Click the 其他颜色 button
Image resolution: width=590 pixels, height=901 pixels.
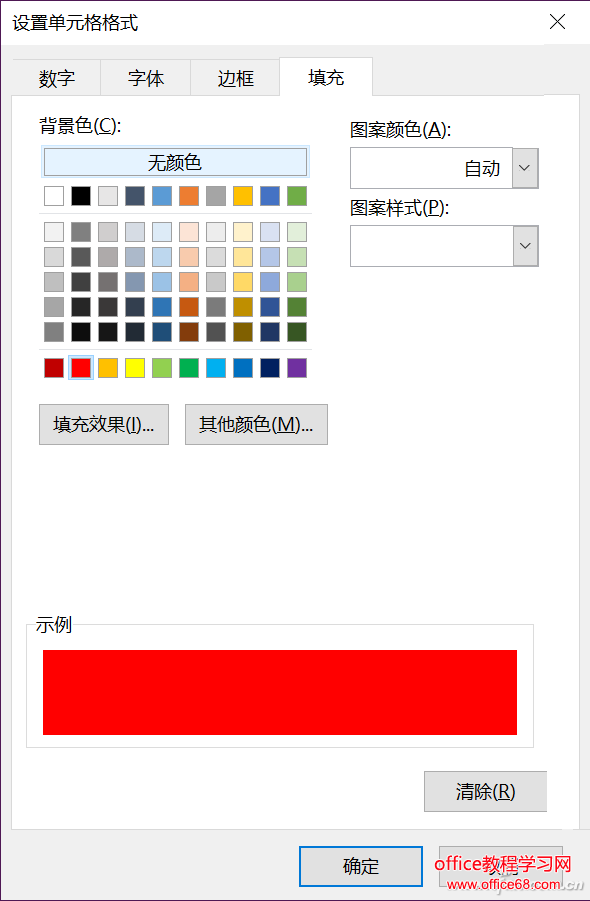[256, 424]
